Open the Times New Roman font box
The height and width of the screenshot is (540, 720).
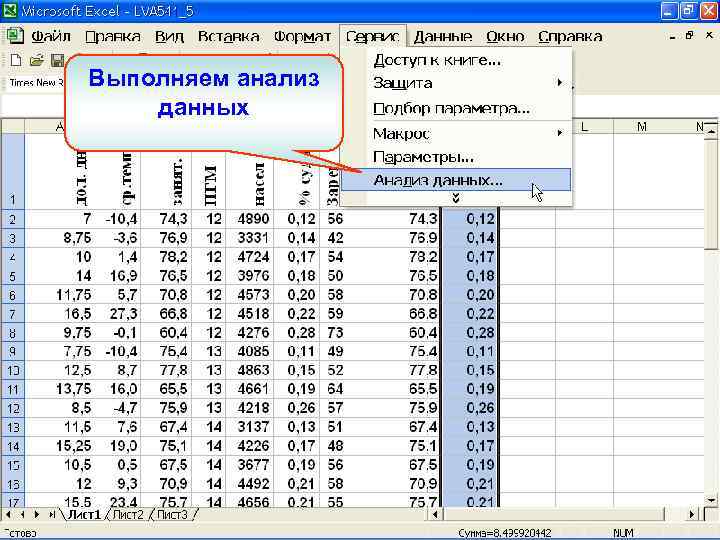coord(36,83)
